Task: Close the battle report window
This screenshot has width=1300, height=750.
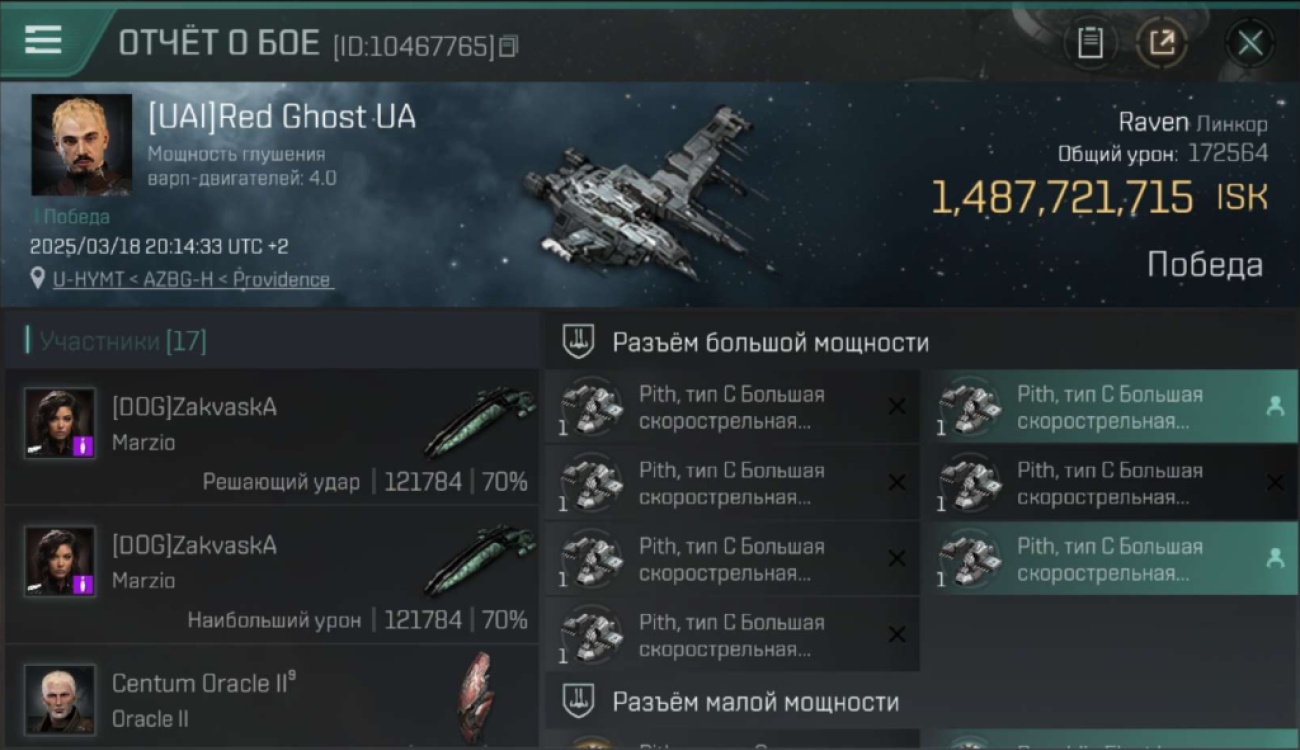Action: (x=1250, y=43)
